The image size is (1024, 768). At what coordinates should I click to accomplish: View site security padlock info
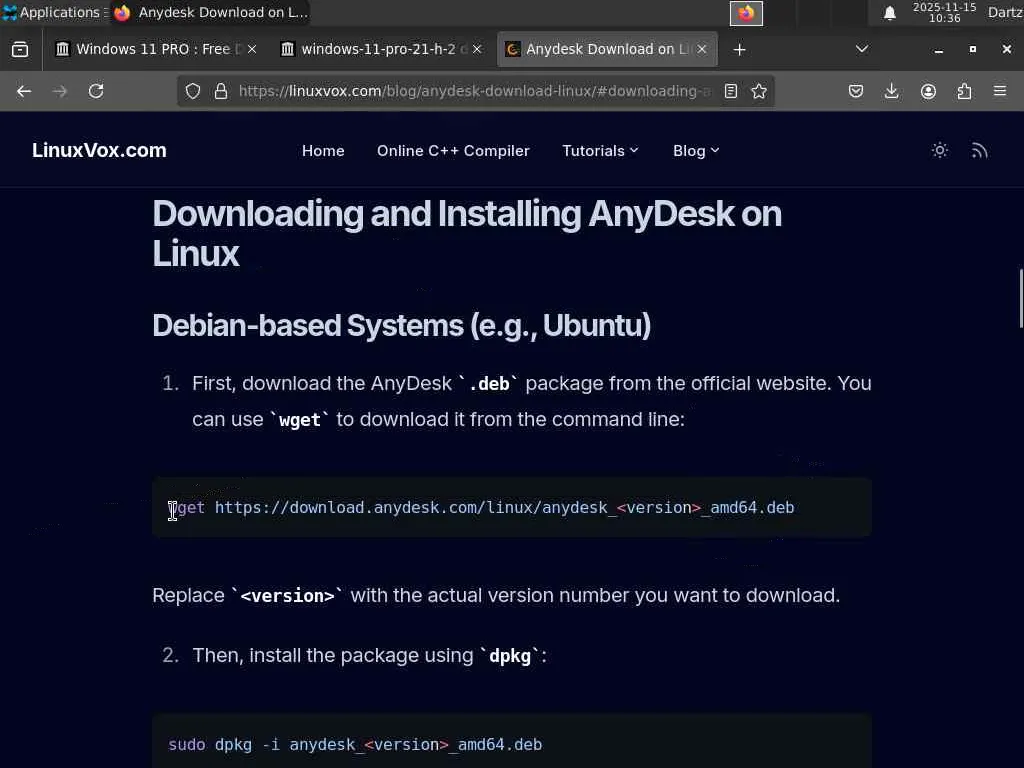221,91
